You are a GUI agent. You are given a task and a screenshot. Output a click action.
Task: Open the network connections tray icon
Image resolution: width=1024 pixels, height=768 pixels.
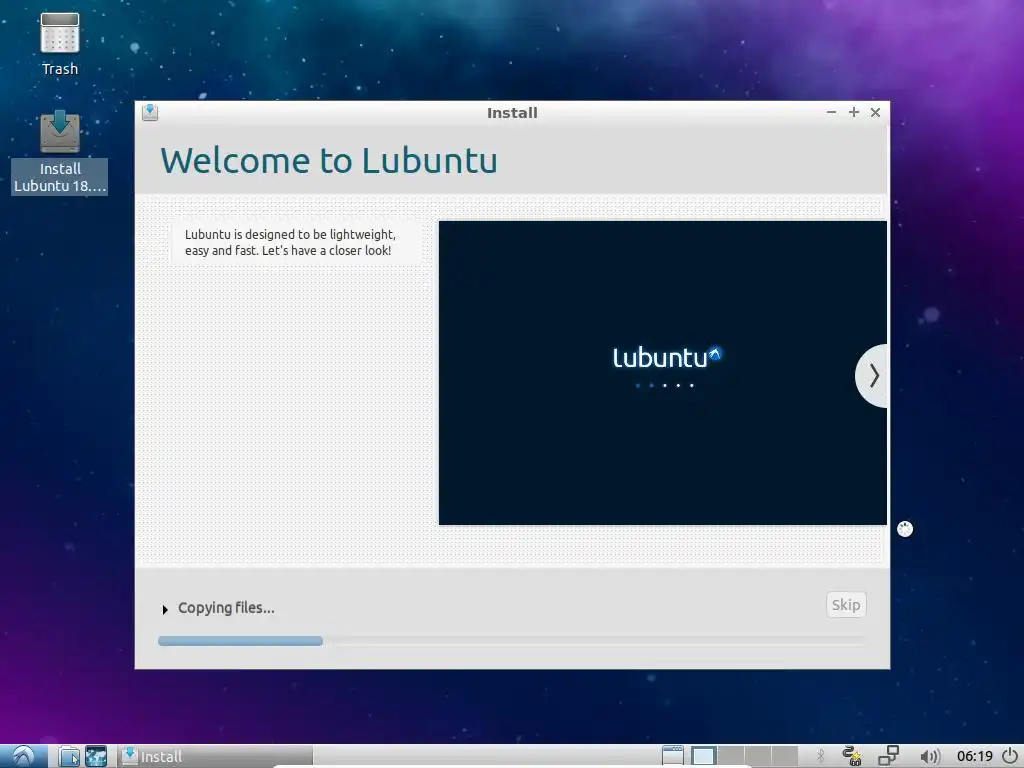(x=888, y=756)
